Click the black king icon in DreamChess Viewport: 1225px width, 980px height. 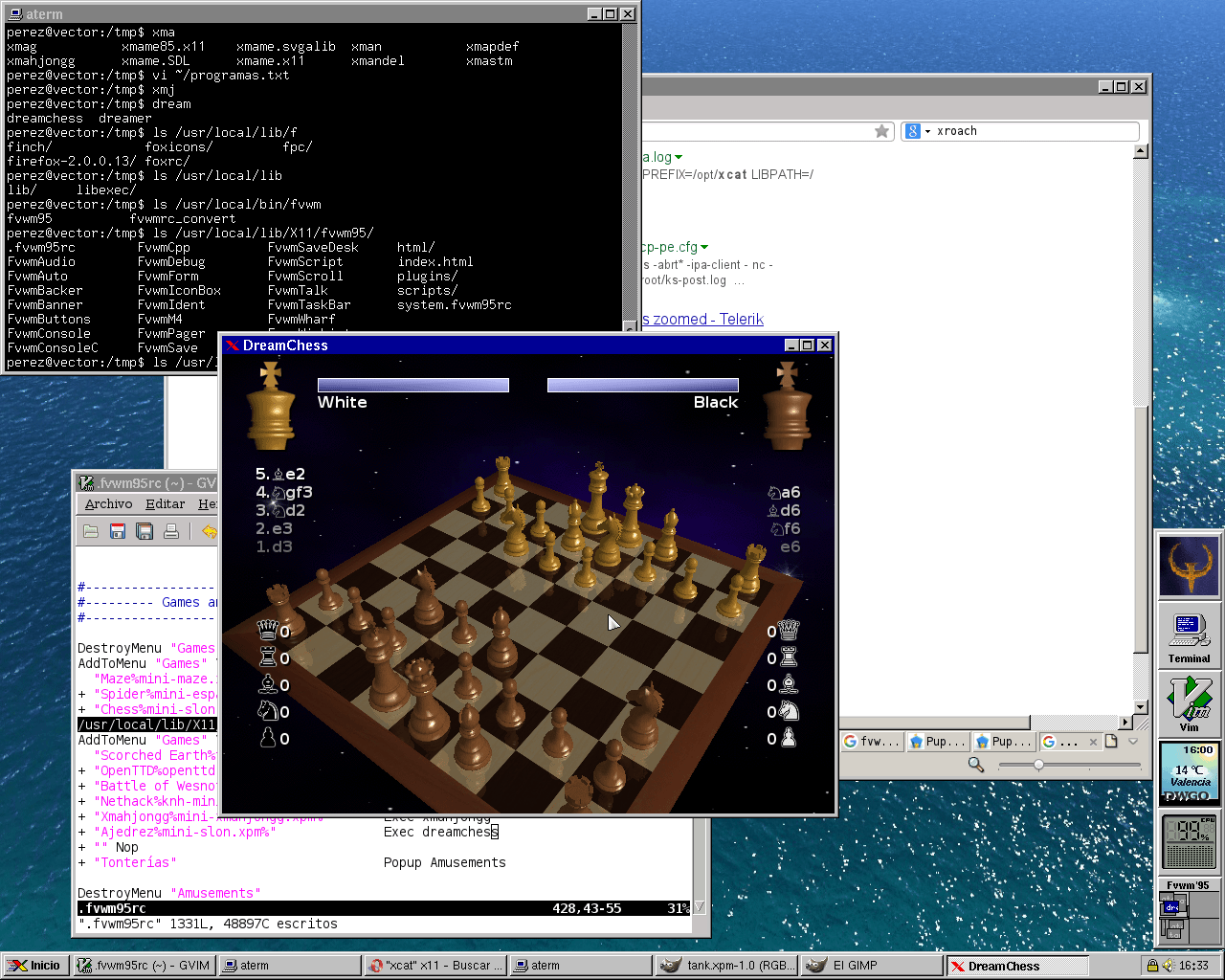(787, 405)
